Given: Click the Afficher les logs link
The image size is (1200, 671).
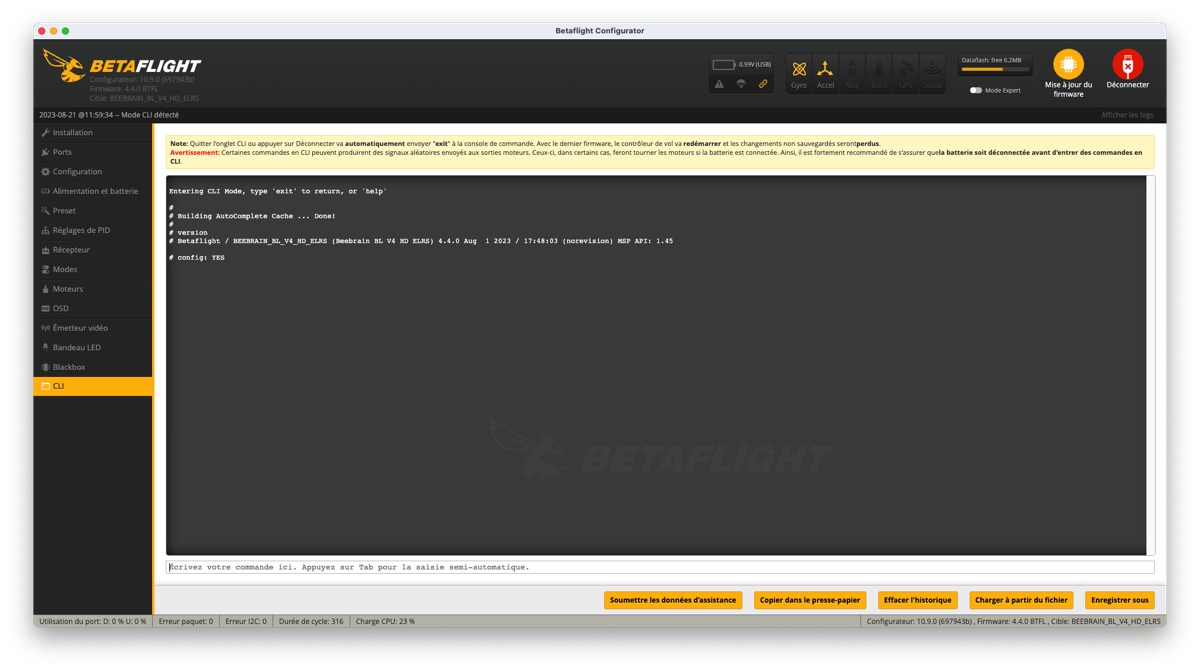Looking at the screenshot, I should (x=1127, y=115).
